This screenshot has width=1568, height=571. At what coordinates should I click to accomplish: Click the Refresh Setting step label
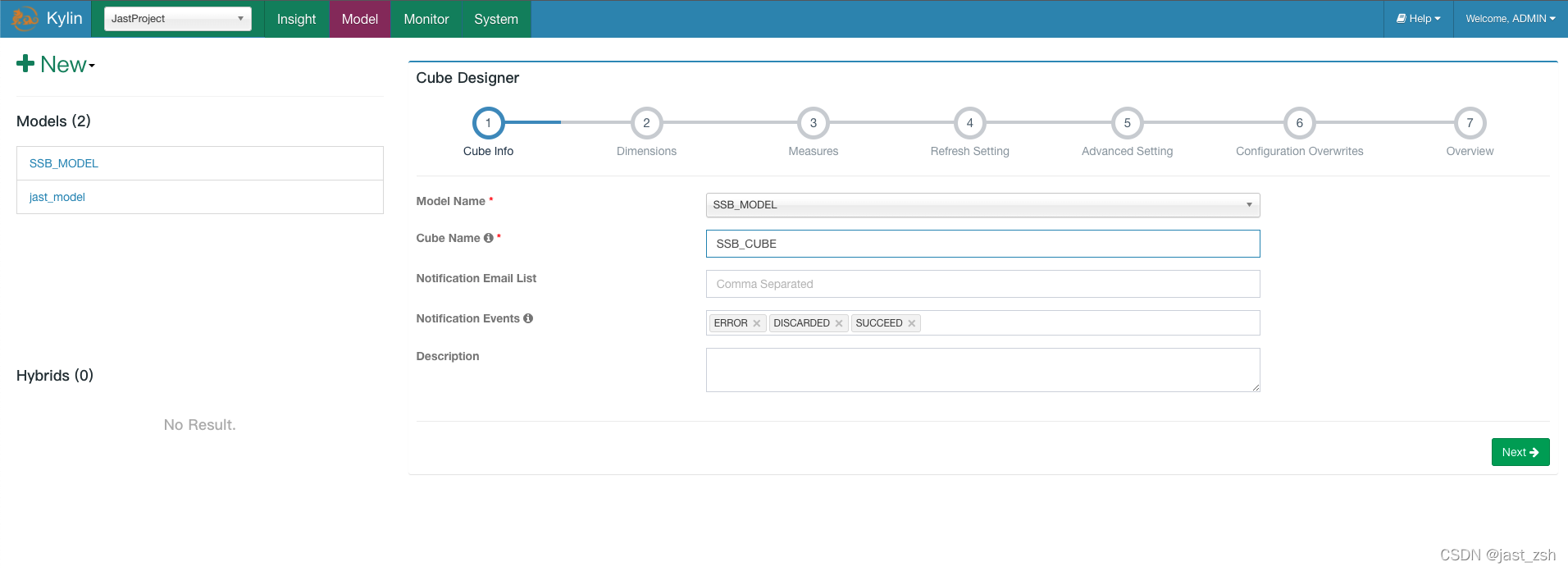pos(969,151)
